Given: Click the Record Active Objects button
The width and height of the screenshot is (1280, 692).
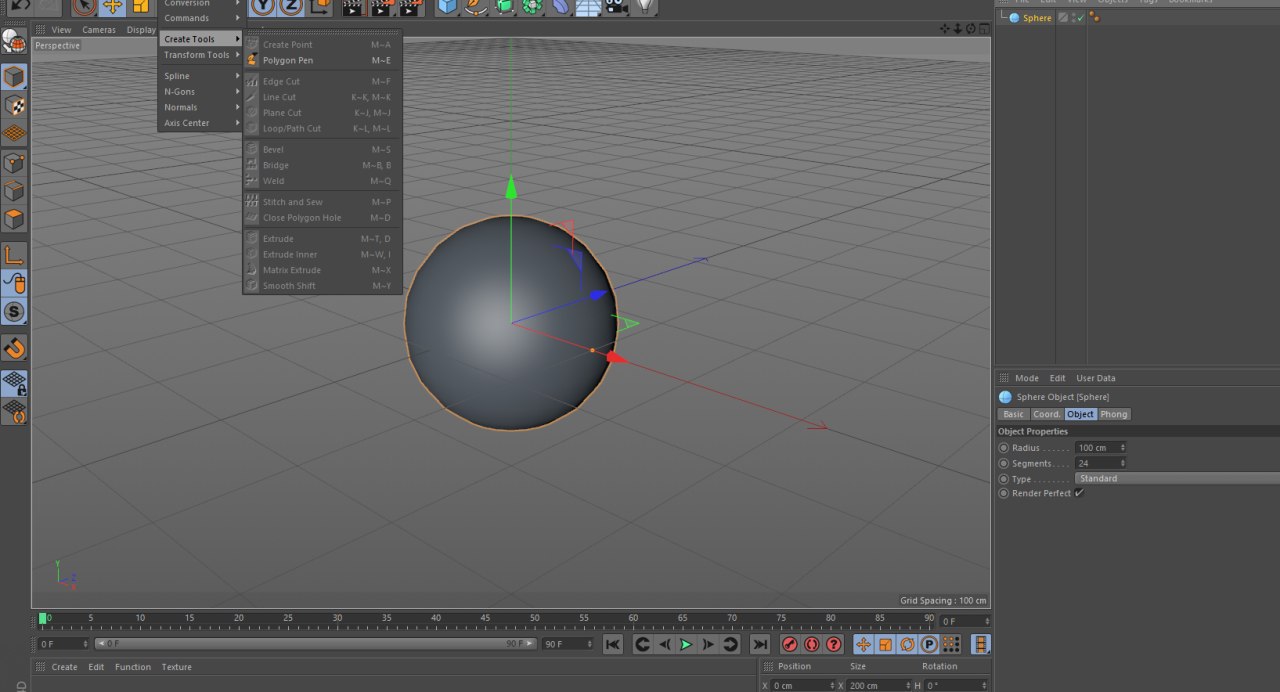Looking at the screenshot, I should [790, 645].
